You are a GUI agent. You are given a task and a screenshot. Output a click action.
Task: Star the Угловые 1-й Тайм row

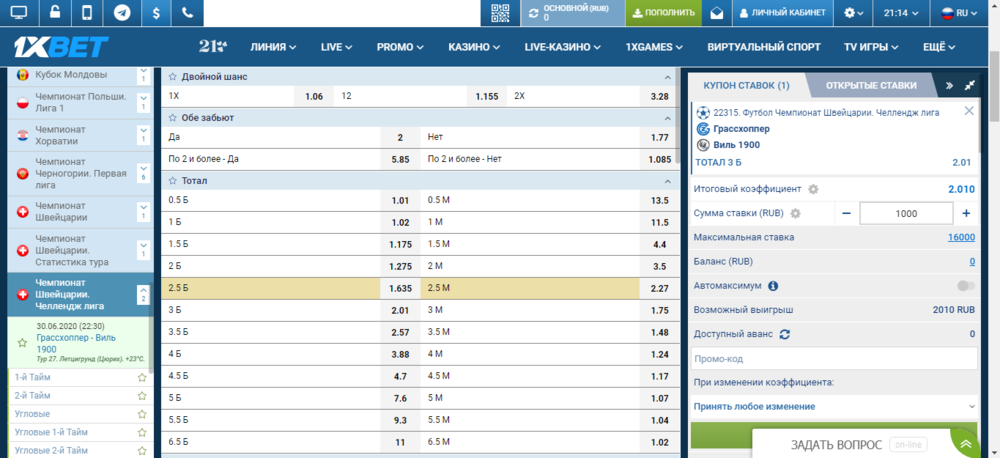point(142,432)
